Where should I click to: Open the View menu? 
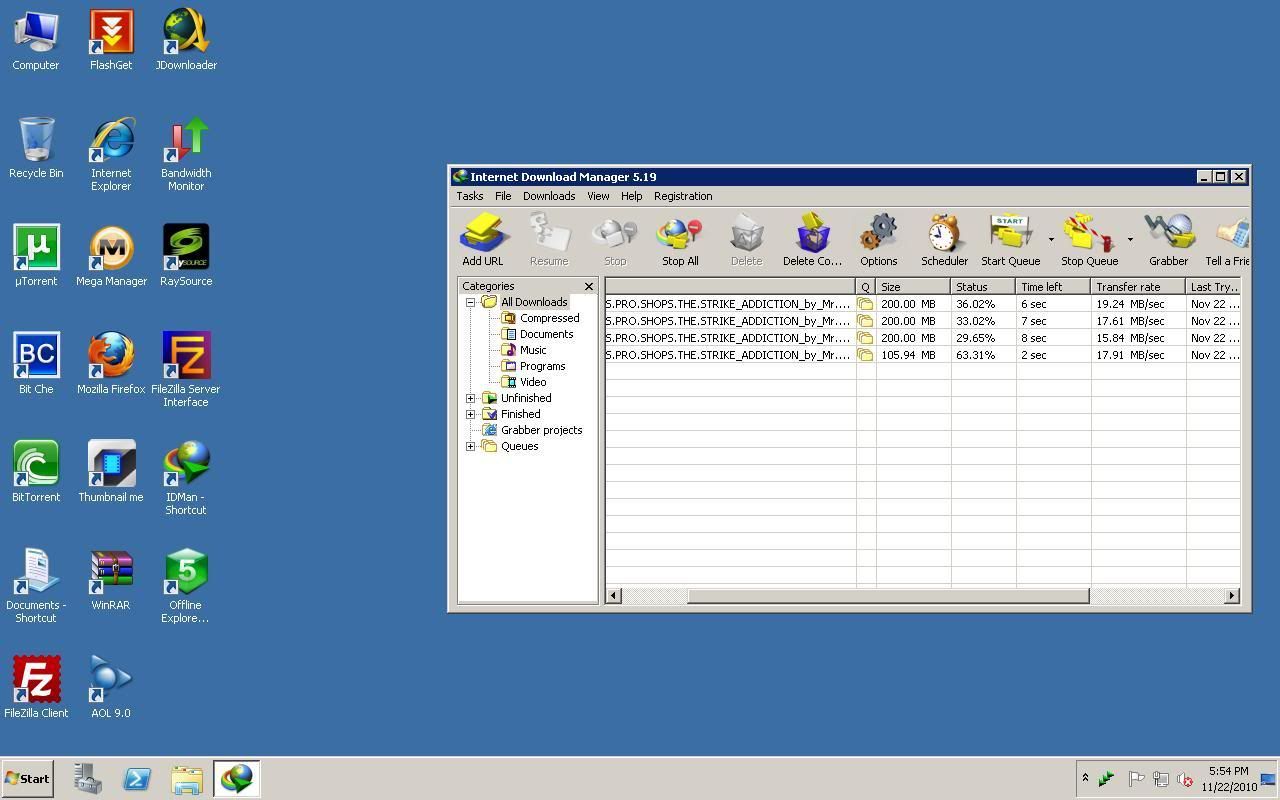pyautogui.click(x=598, y=196)
